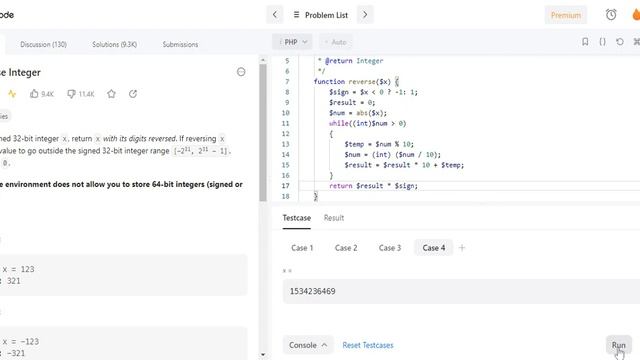Bookmark the code with the bookmark icon

(585, 42)
